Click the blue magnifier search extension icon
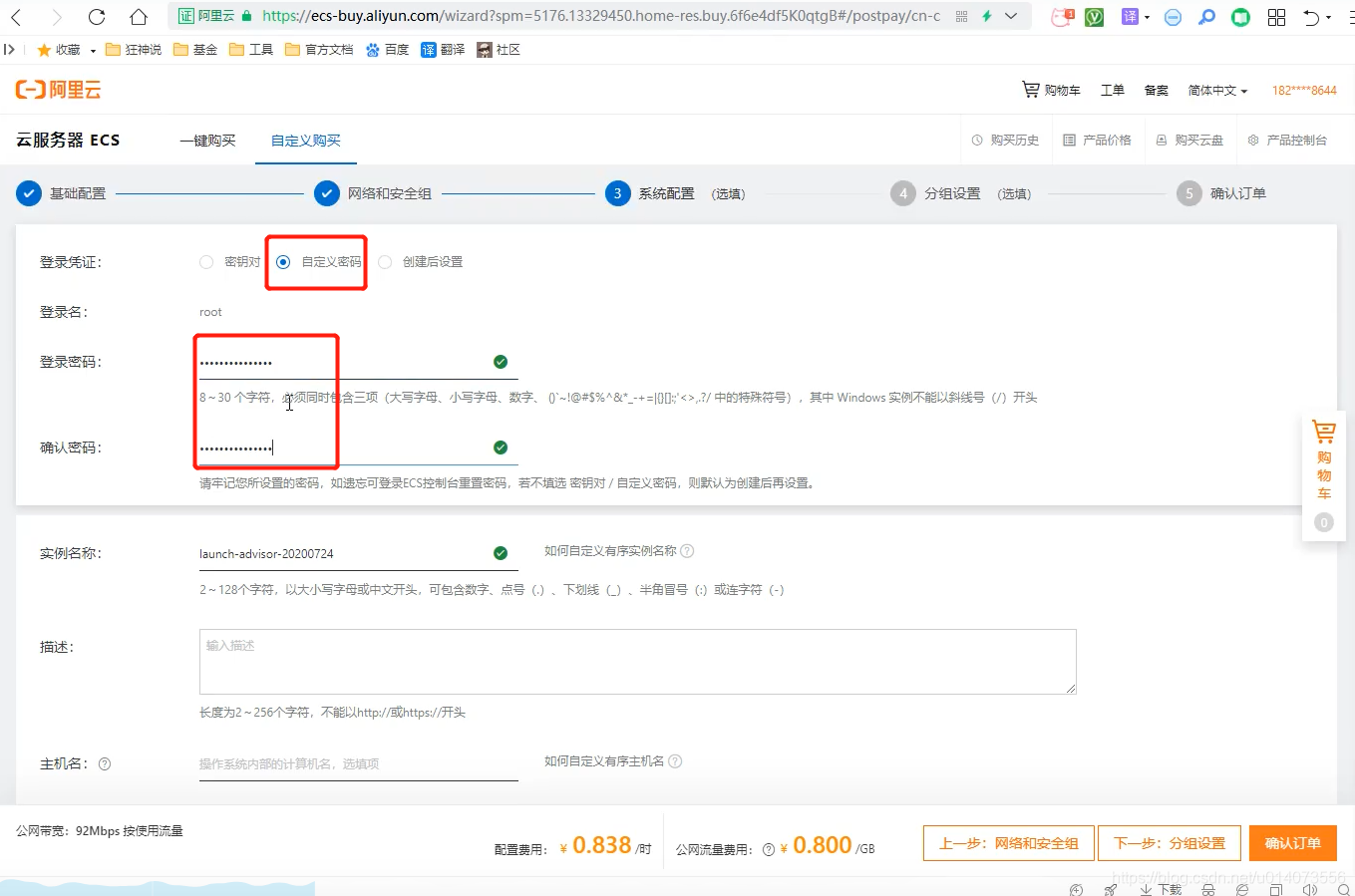This screenshot has width=1355, height=896. tap(1206, 17)
